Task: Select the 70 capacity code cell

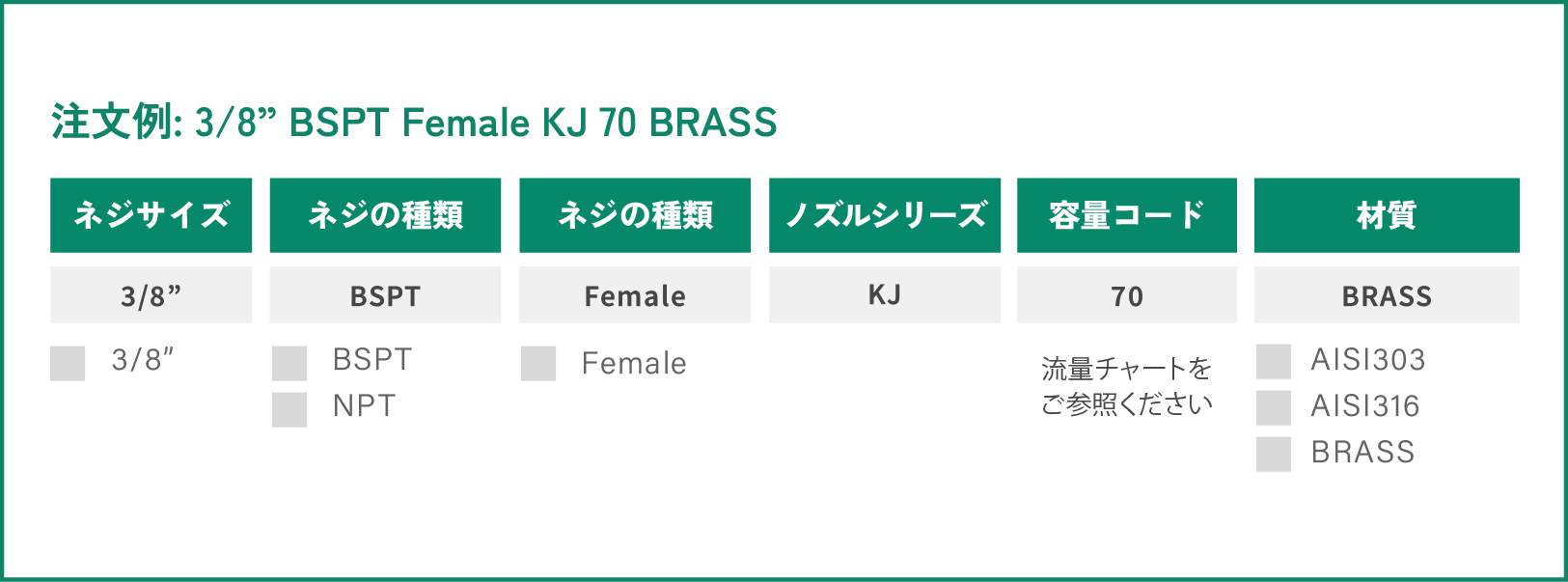Action: [1127, 295]
